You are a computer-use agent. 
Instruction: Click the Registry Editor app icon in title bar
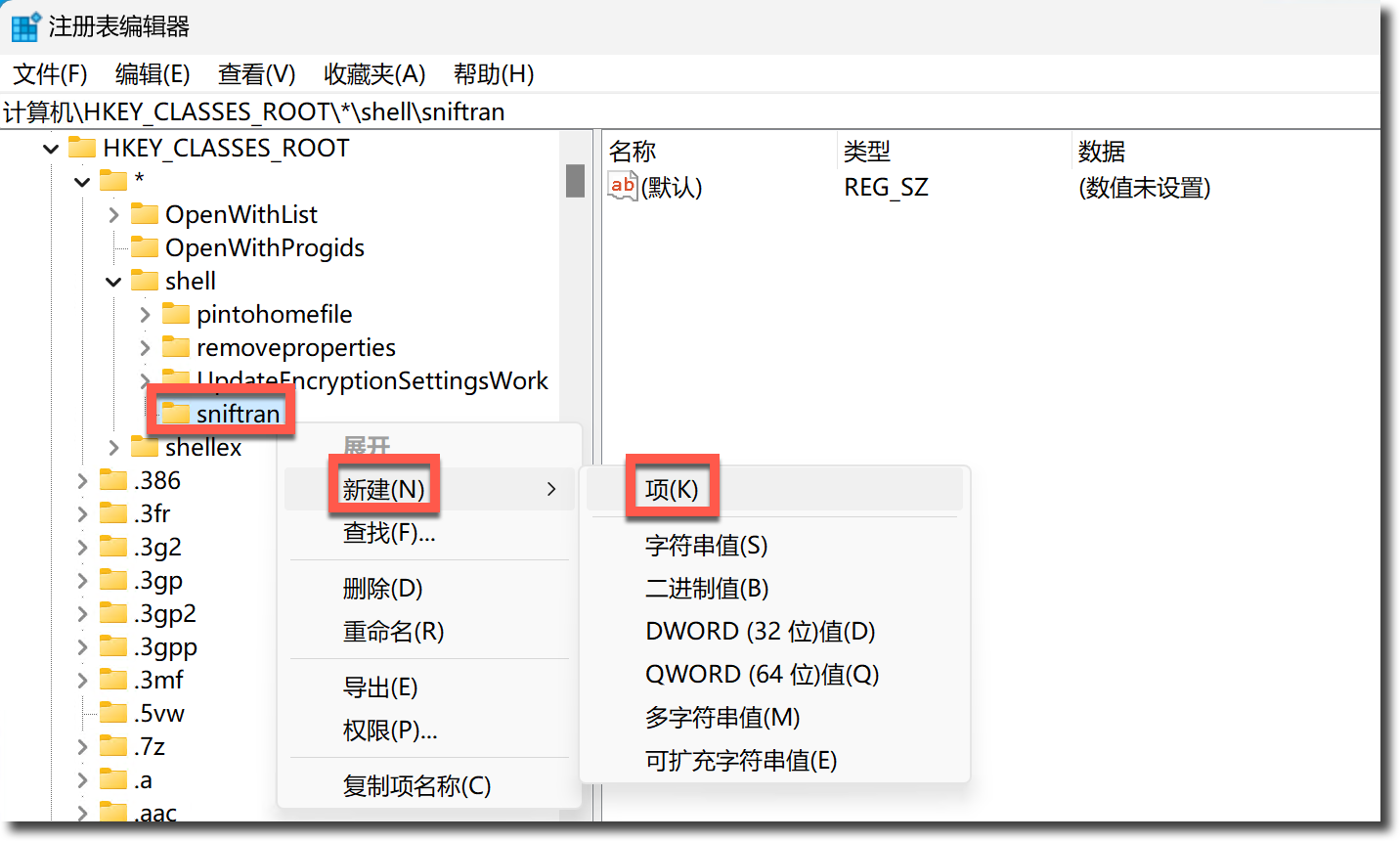(x=25, y=26)
